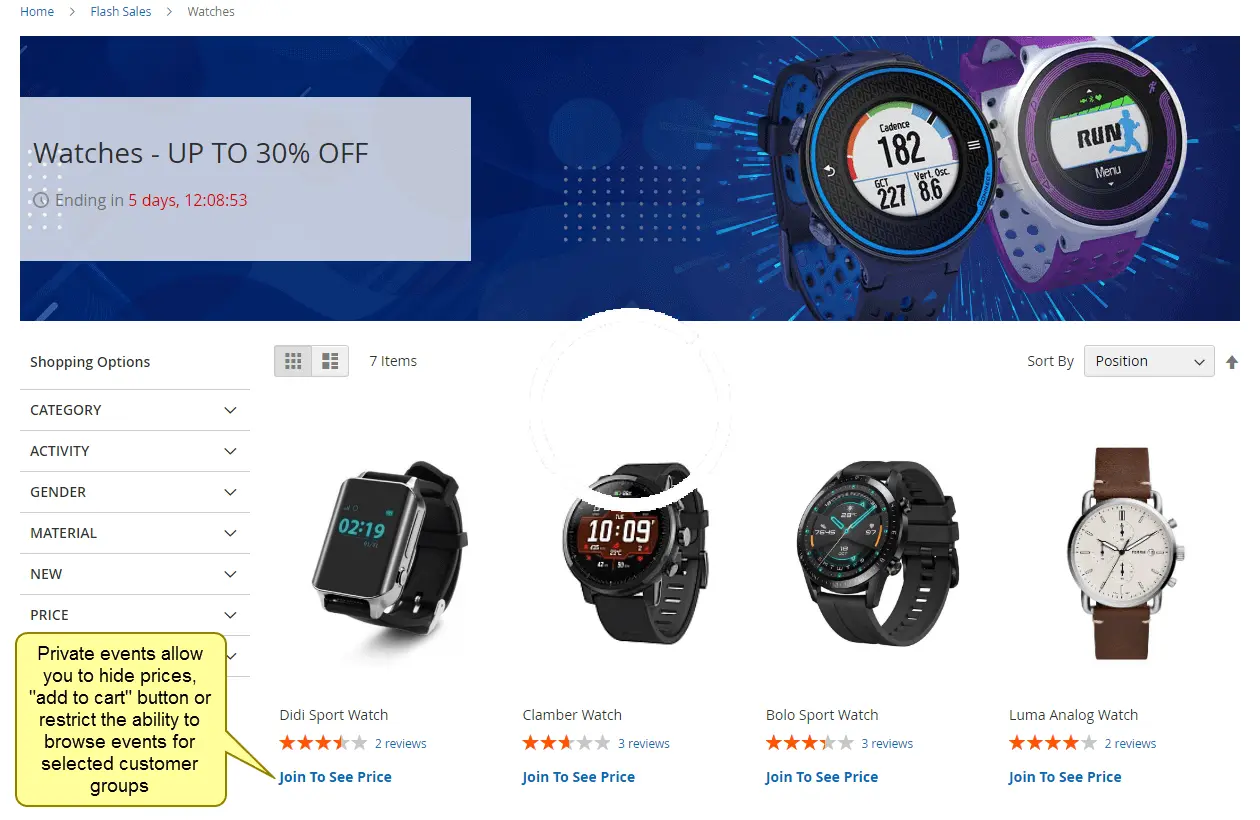This screenshot has height=820, width=1260.
Task: Open the Sort By Position dropdown
Action: coord(1149,361)
